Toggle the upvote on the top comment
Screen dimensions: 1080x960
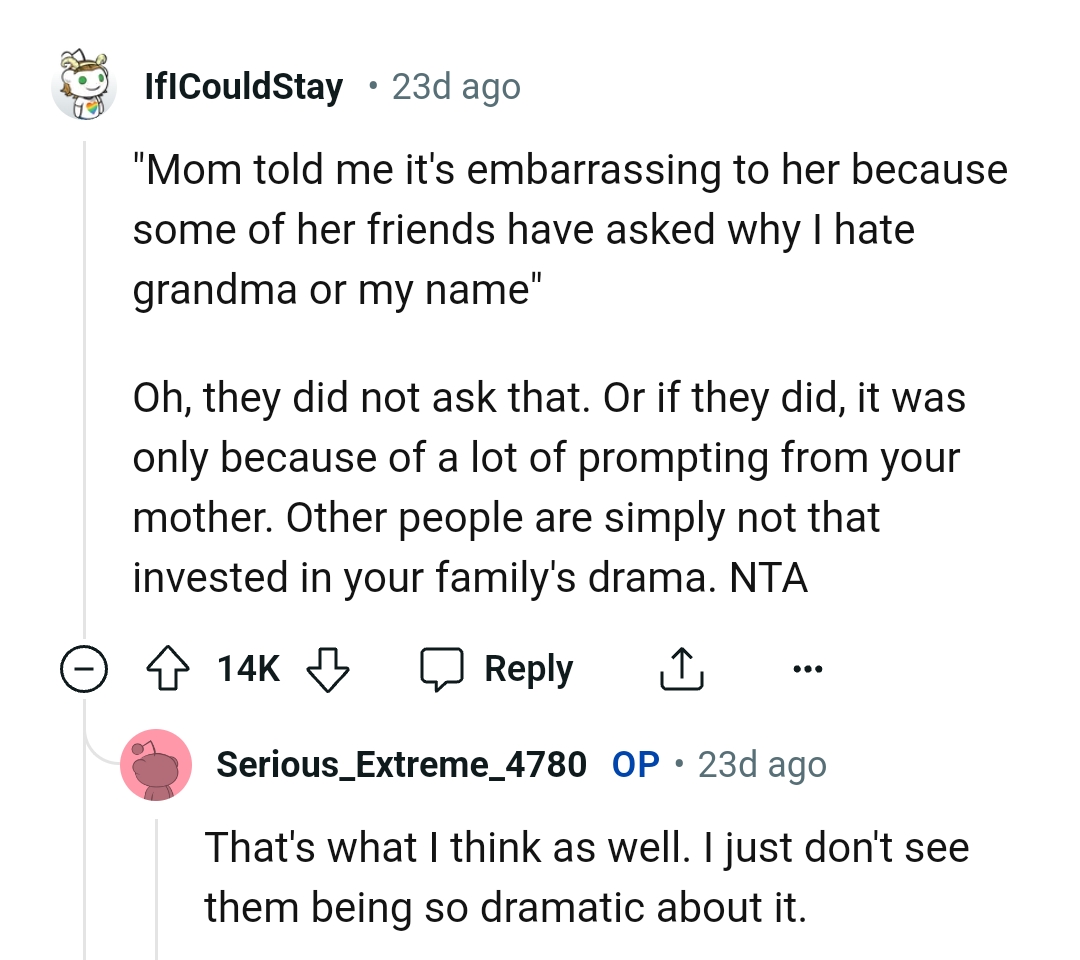tap(170, 668)
